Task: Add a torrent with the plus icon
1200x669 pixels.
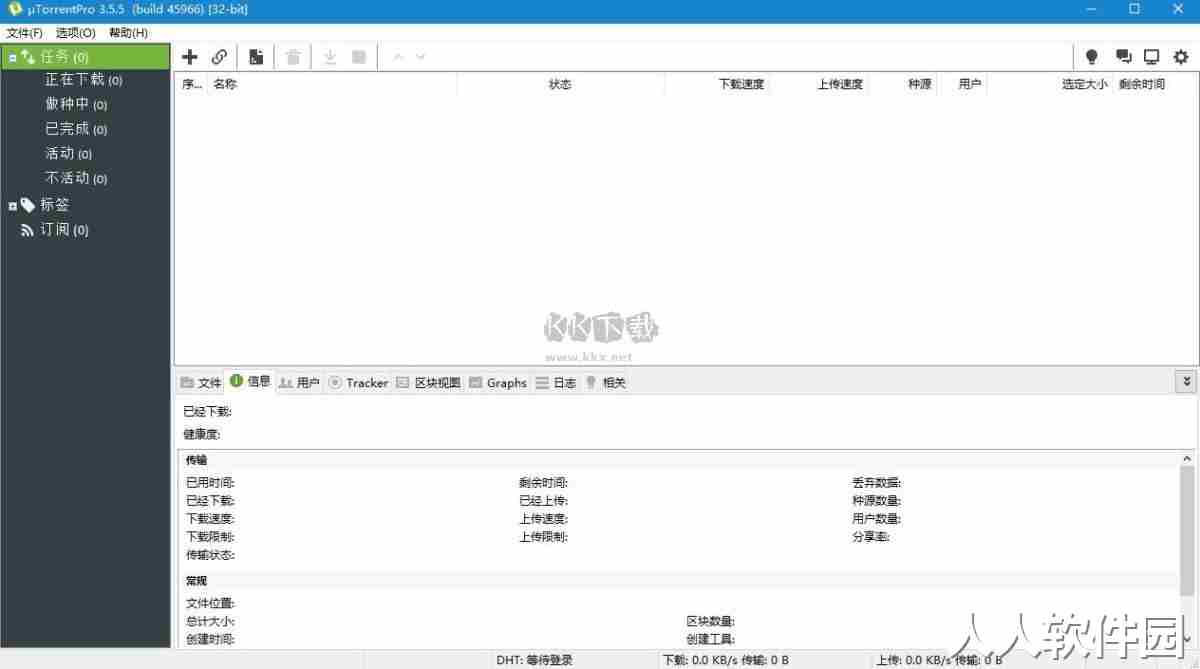Action: pyautogui.click(x=190, y=57)
